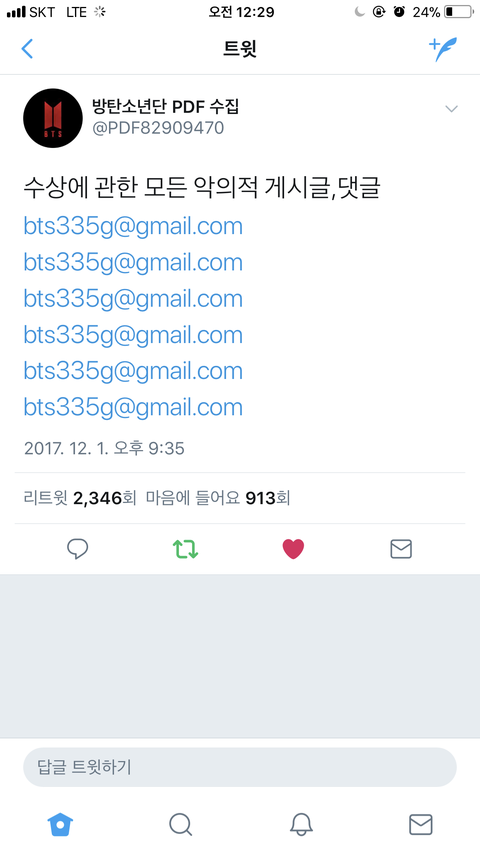View the 913 likes list

[x=218, y=498]
